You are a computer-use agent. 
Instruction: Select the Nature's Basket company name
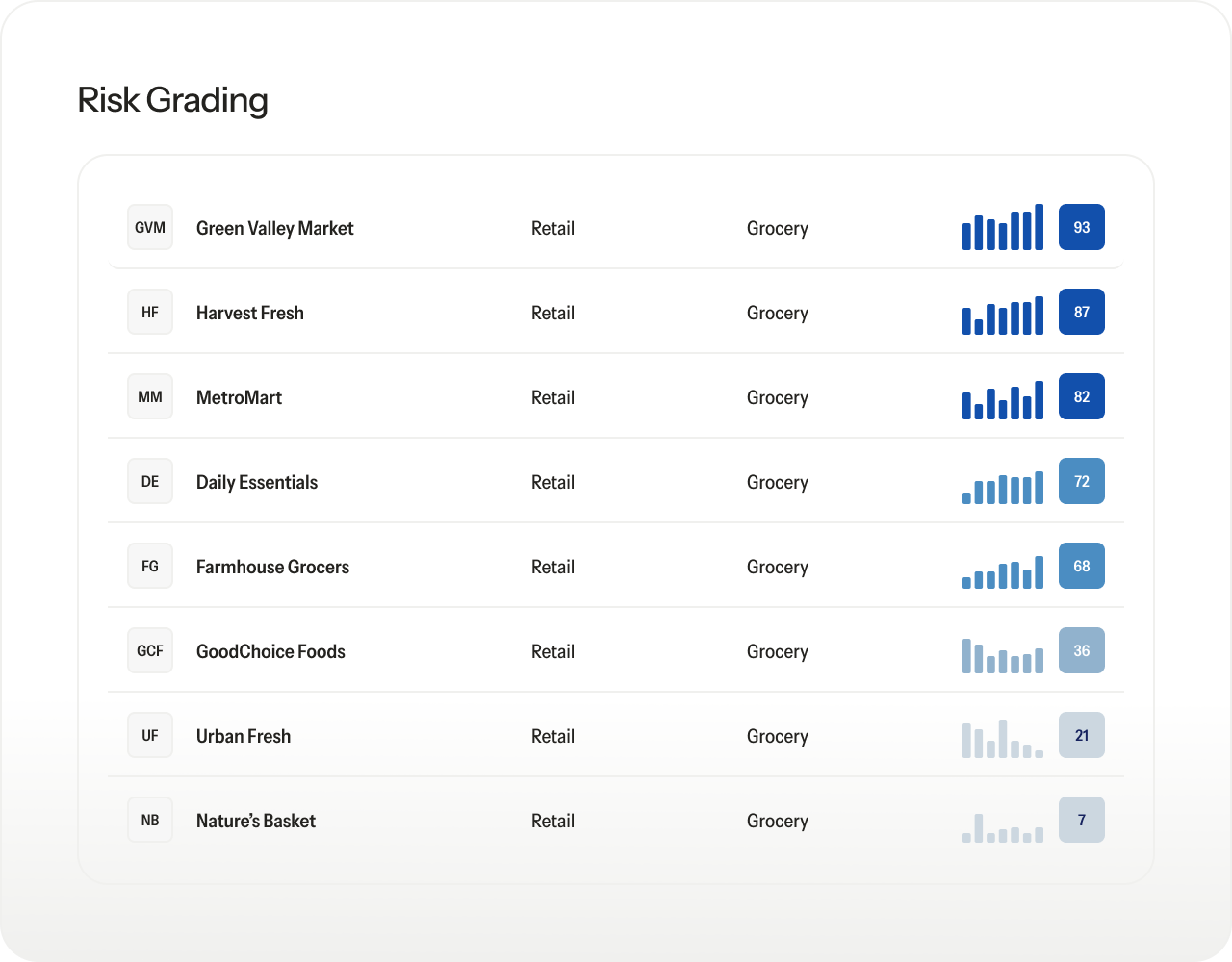coord(255,821)
